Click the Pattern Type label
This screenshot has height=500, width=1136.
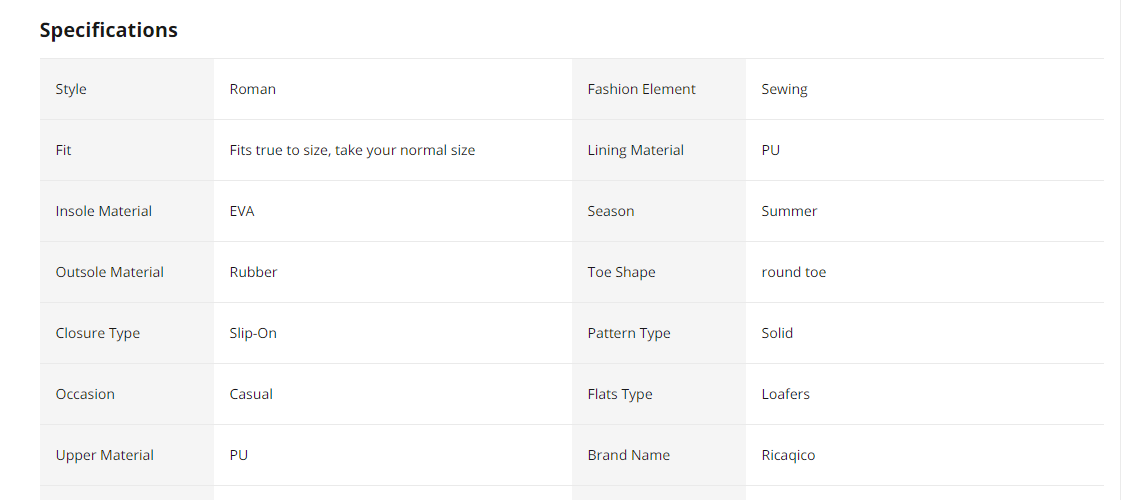[x=629, y=333]
